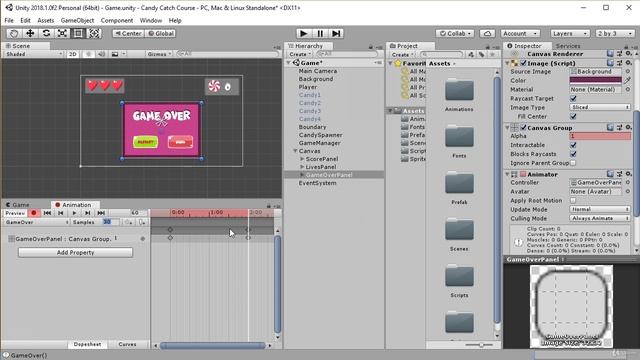Uncheck the Raycast Target checkbox
The width and height of the screenshot is (640, 360).
pyautogui.click(x=573, y=98)
